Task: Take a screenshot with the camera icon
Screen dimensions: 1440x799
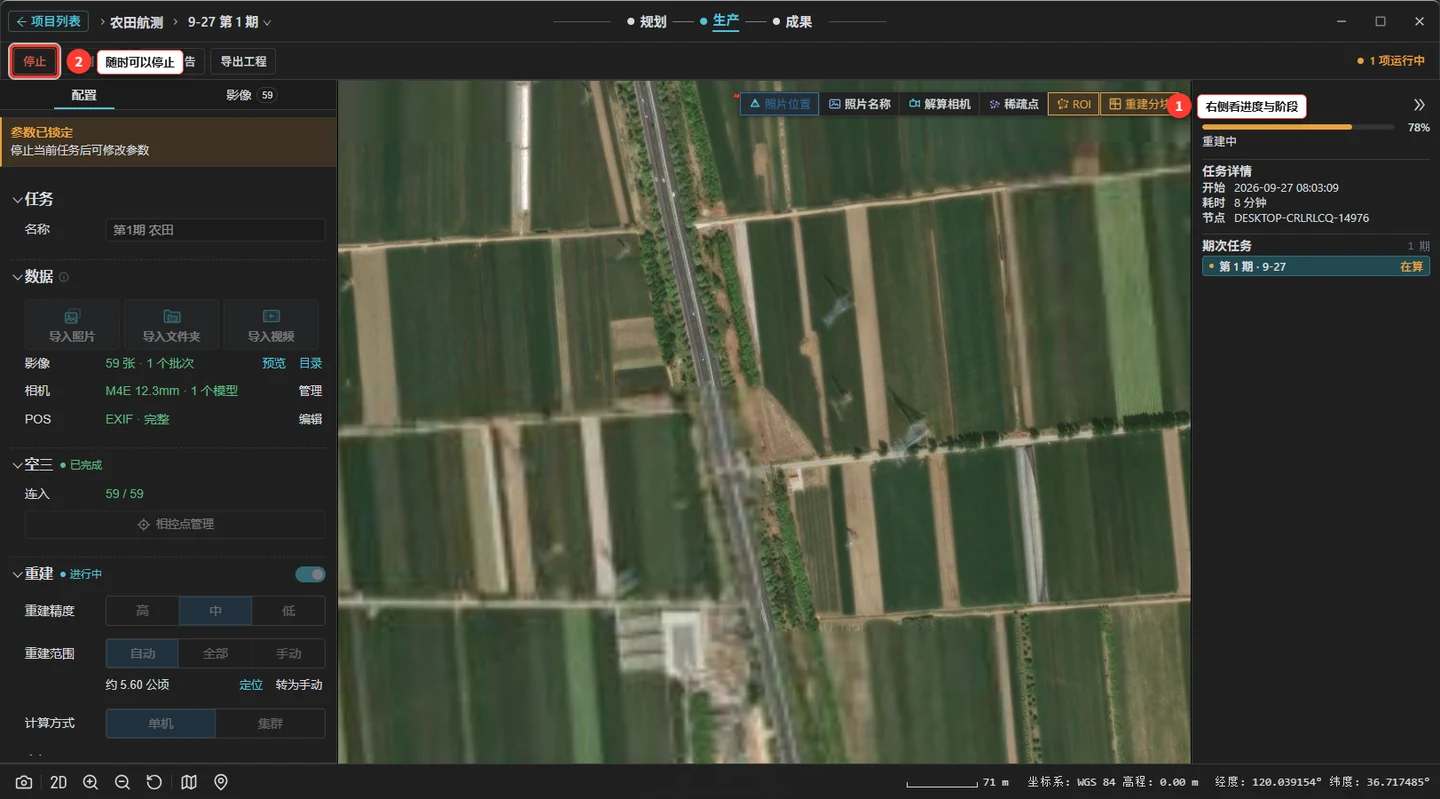Action: coord(23,782)
